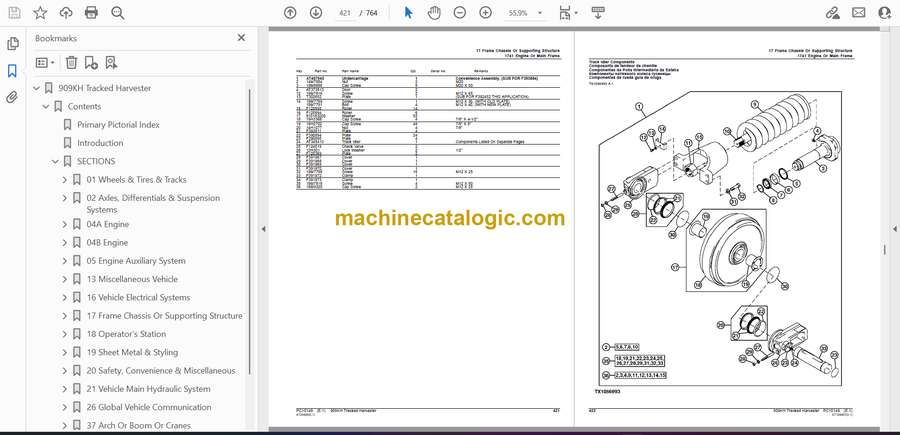The width and height of the screenshot is (900, 435).
Task: Collapse the 909KH Tracked Harvester bookmark
Action: point(37,88)
